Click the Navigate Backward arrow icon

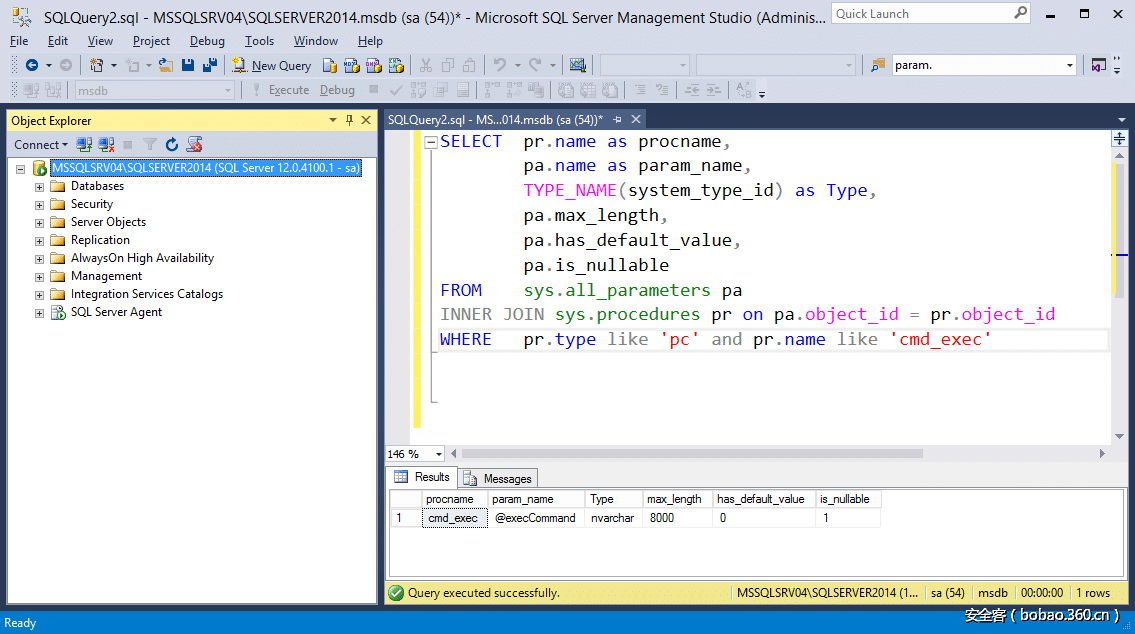point(32,65)
